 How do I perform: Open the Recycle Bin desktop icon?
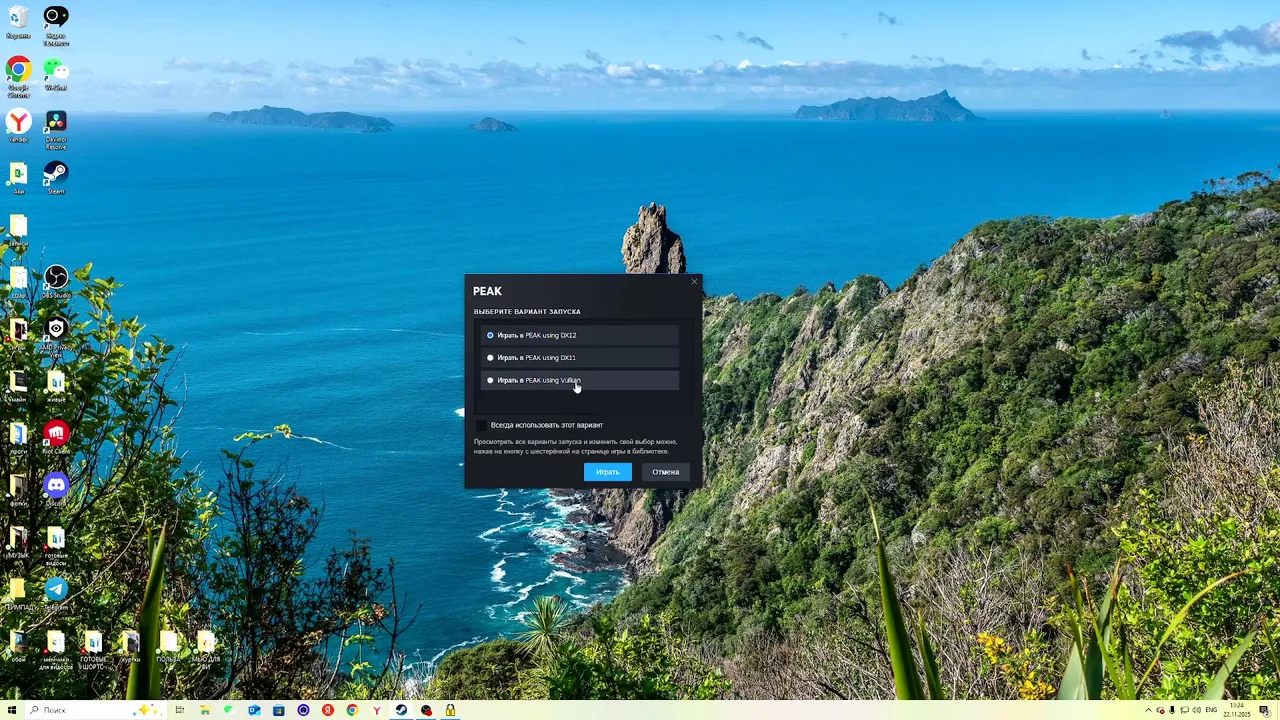[x=18, y=21]
